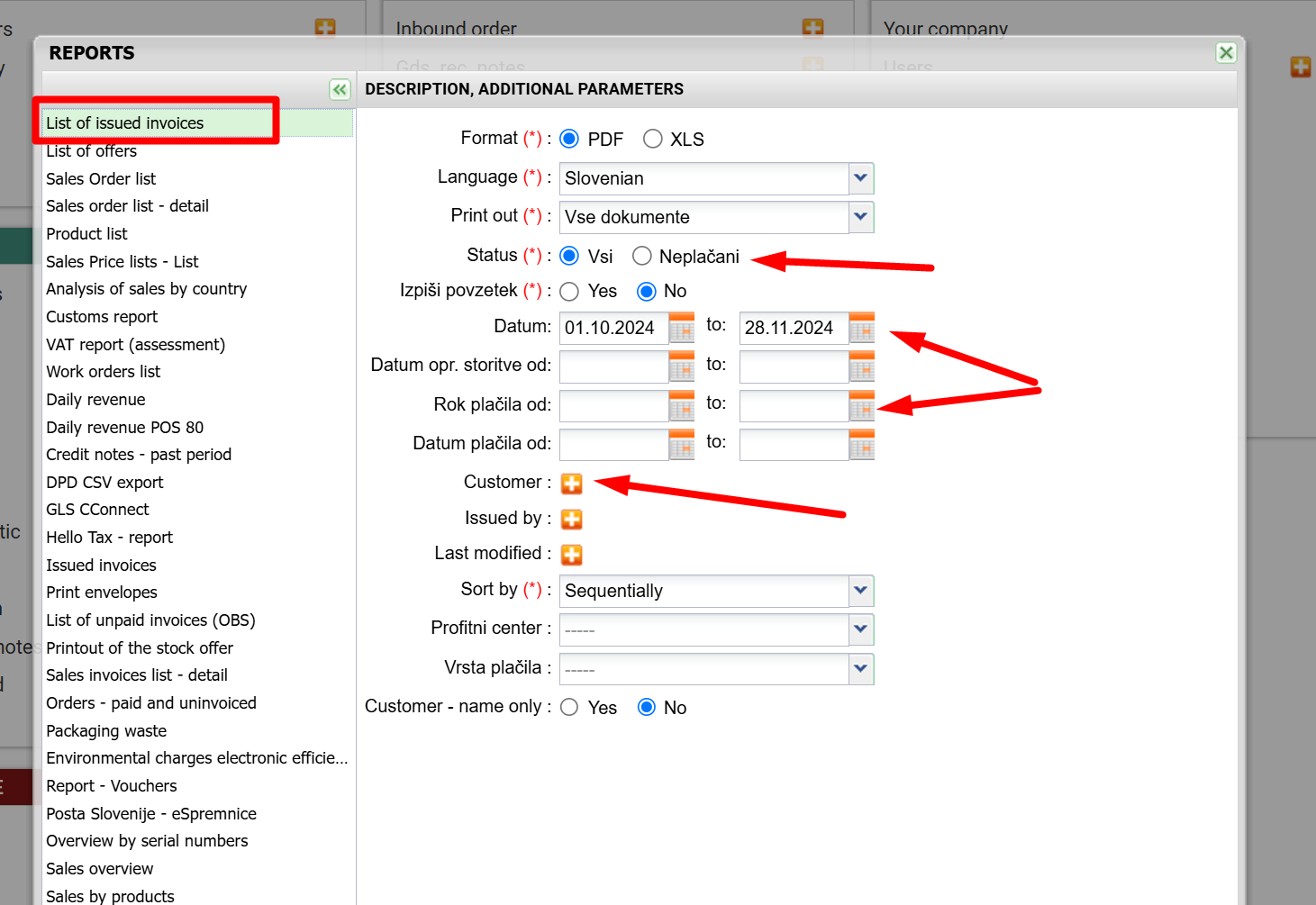Add a Customer filter

pyautogui.click(x=571, y=484)
